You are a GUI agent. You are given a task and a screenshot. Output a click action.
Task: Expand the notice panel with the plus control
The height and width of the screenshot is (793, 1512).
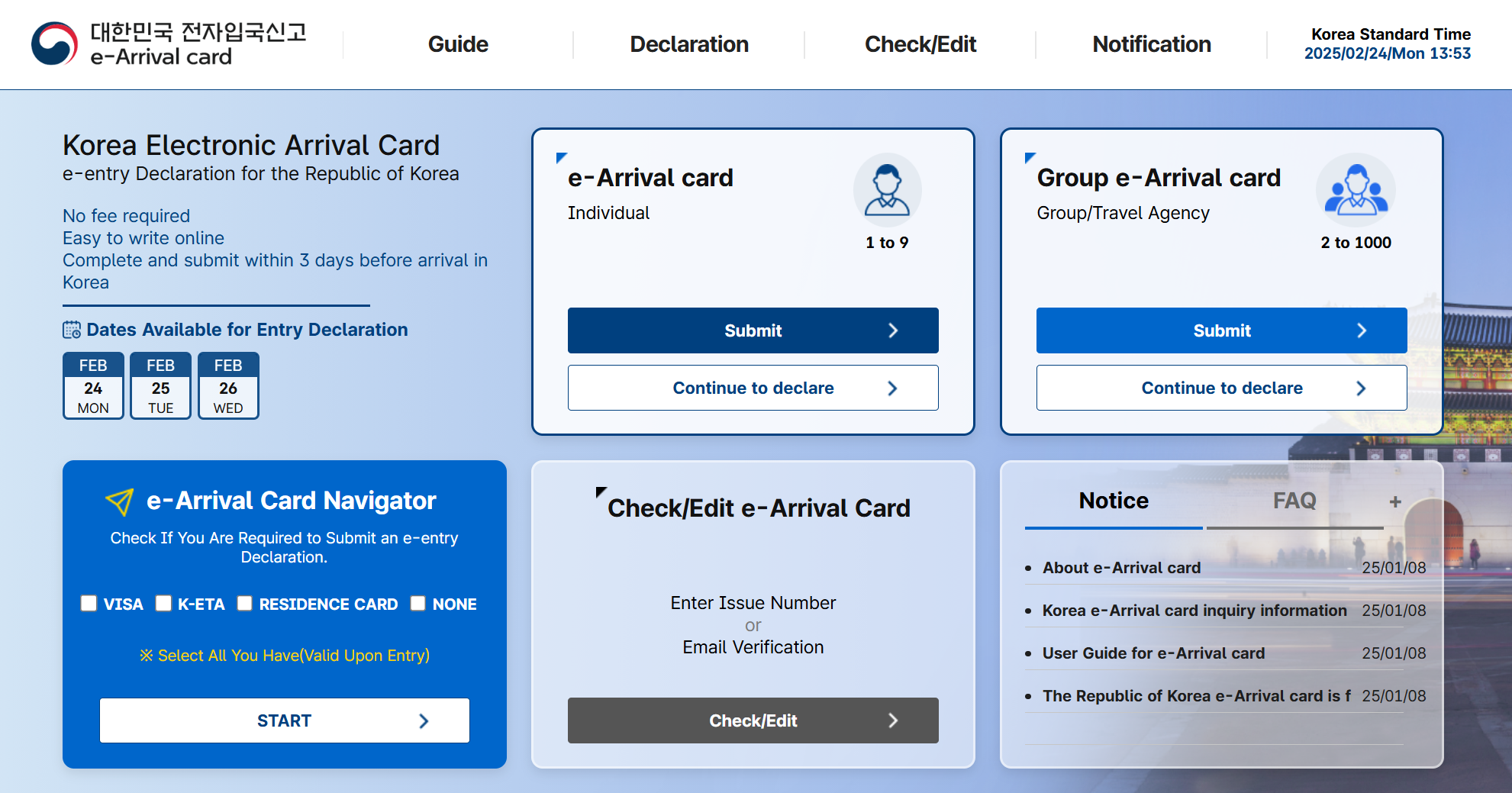point(1394,501)
